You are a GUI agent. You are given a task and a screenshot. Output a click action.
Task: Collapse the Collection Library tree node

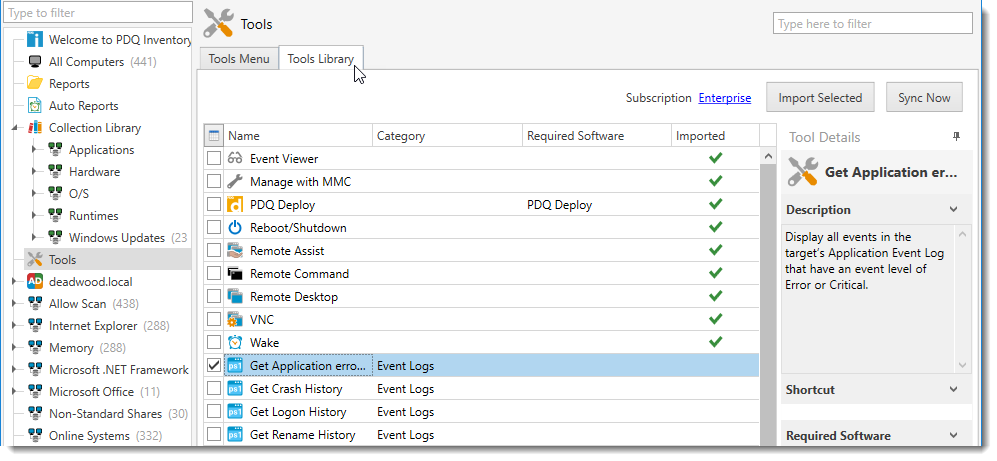[15, 128]
